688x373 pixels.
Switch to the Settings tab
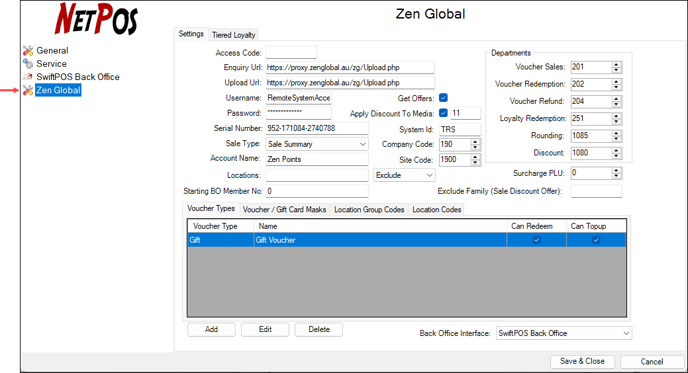tap(191, 34)
